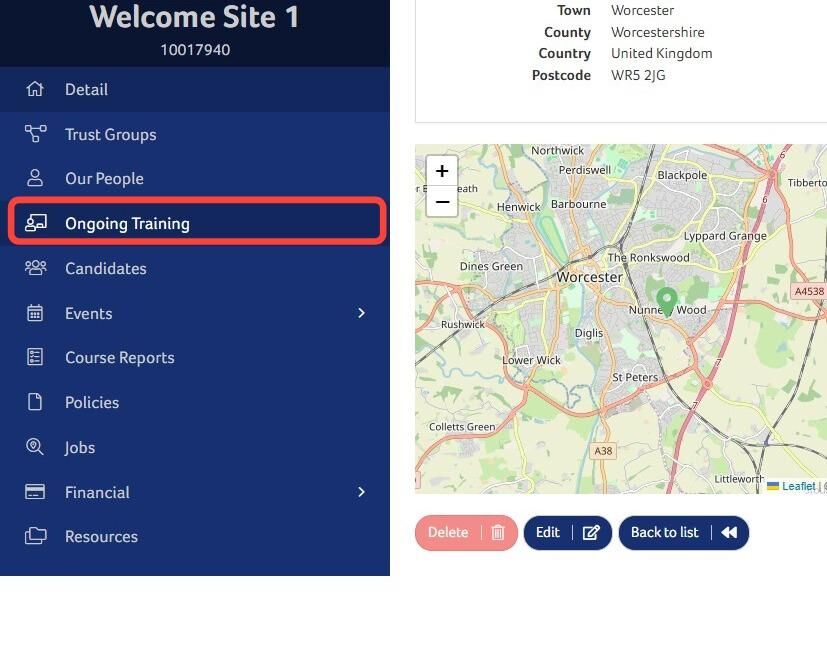Click the Candidates group icon
The height and width of the screenshot is (653, 827).
(35, 268)
